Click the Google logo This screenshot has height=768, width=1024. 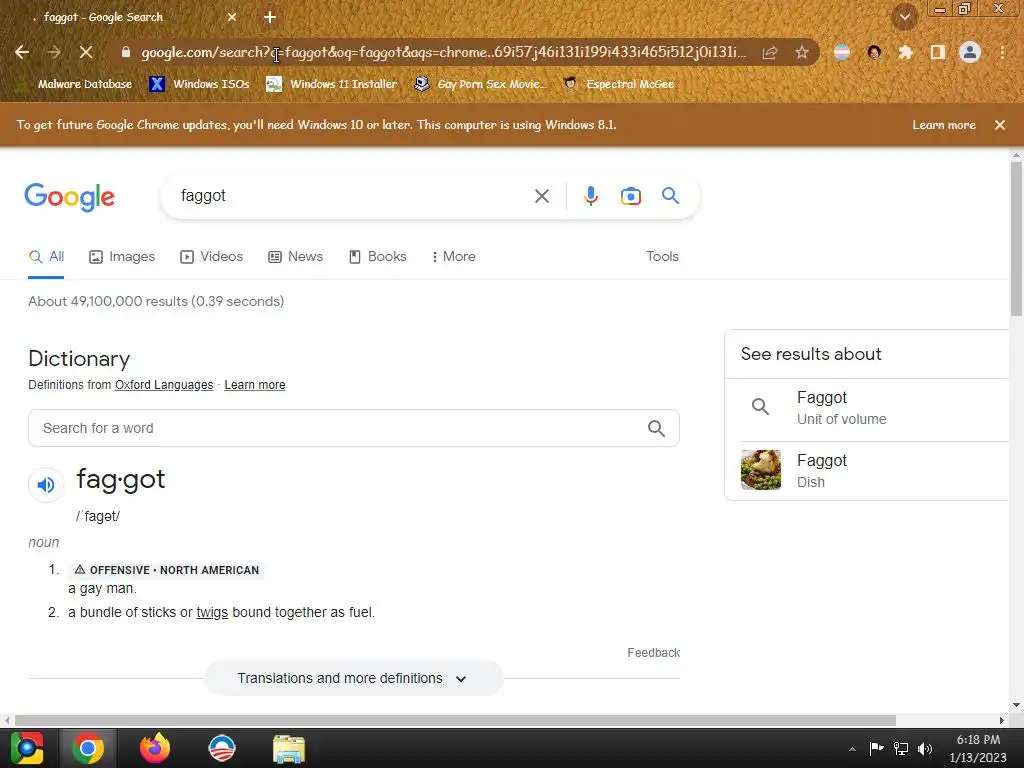click(70, 197)
